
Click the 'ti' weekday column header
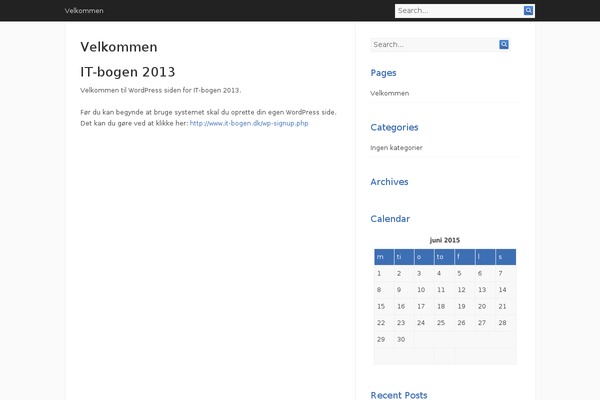point(404,257)
